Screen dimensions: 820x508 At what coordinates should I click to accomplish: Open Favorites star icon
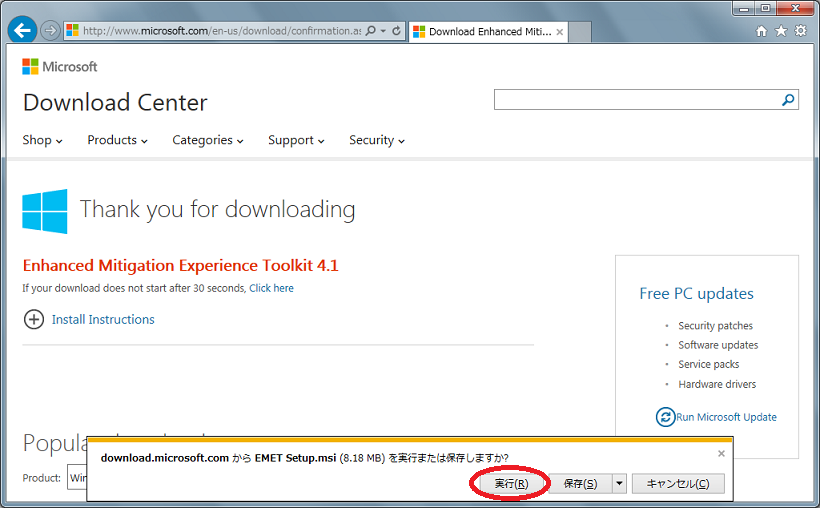click(781, 31)
